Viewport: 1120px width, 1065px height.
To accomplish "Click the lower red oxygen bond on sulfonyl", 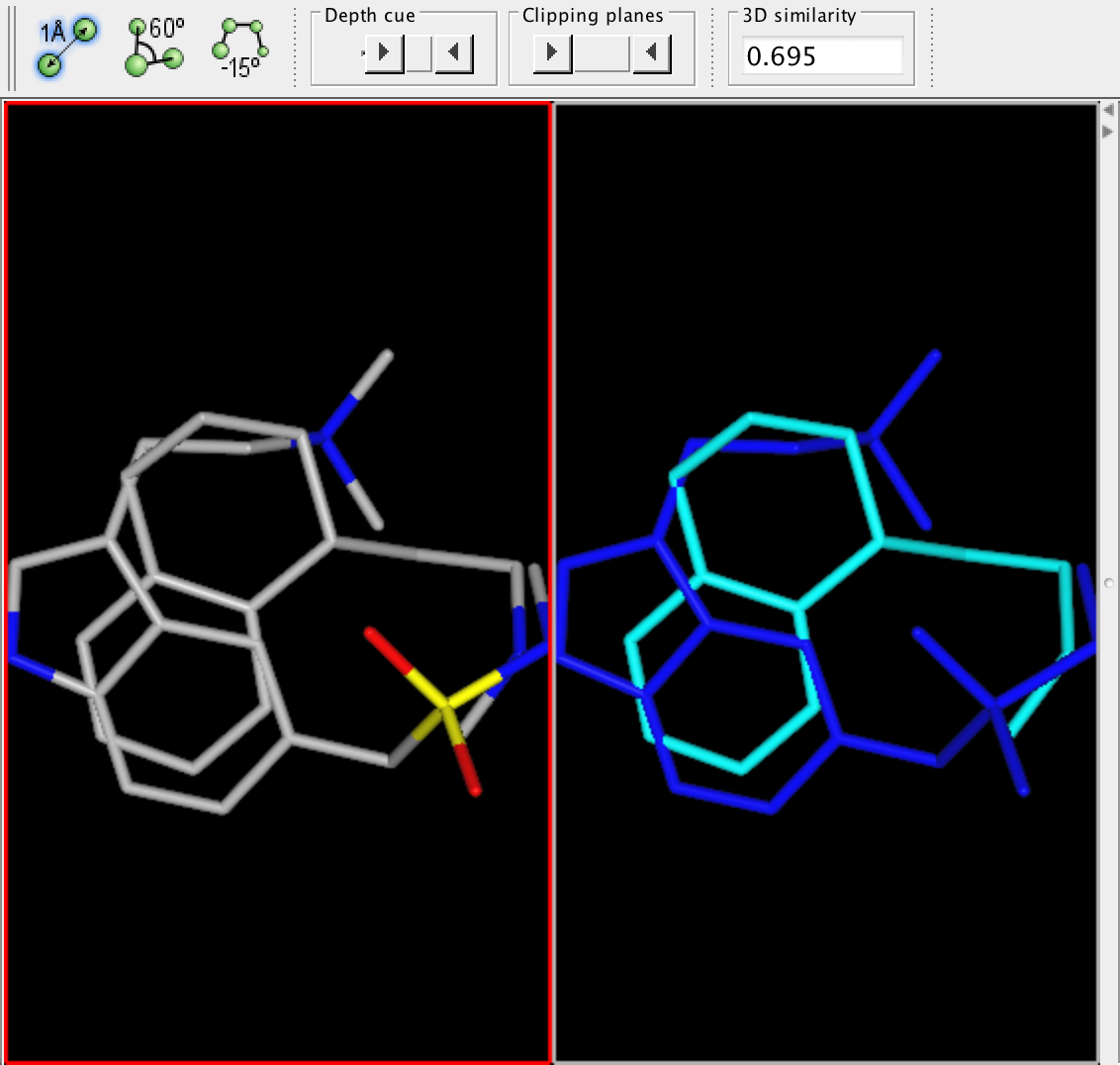I will [468, 770].
